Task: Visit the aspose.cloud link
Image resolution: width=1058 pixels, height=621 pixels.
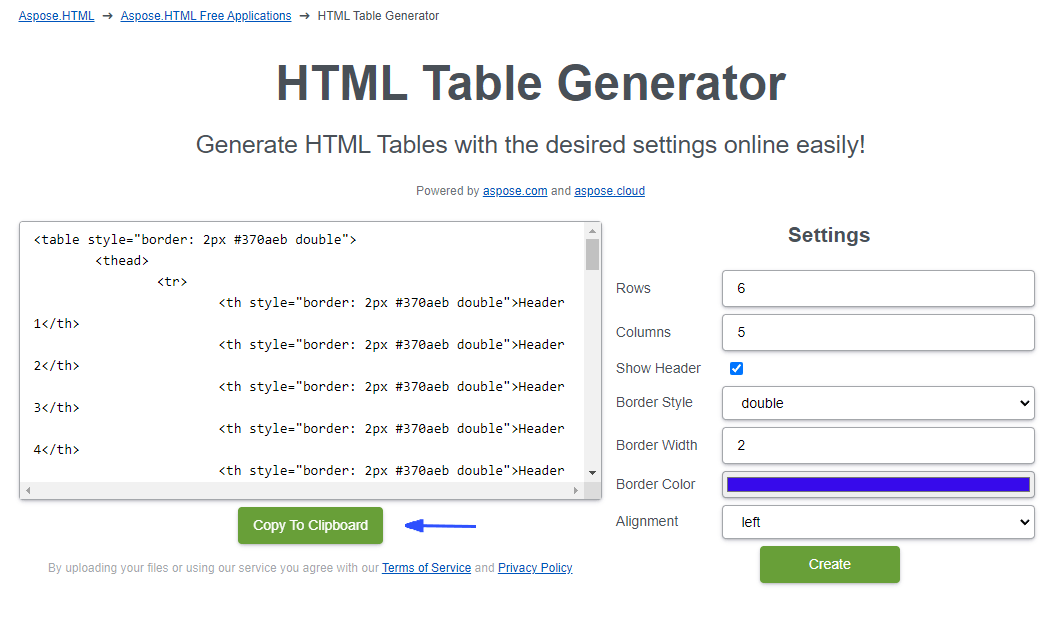Action: point(609,191)
